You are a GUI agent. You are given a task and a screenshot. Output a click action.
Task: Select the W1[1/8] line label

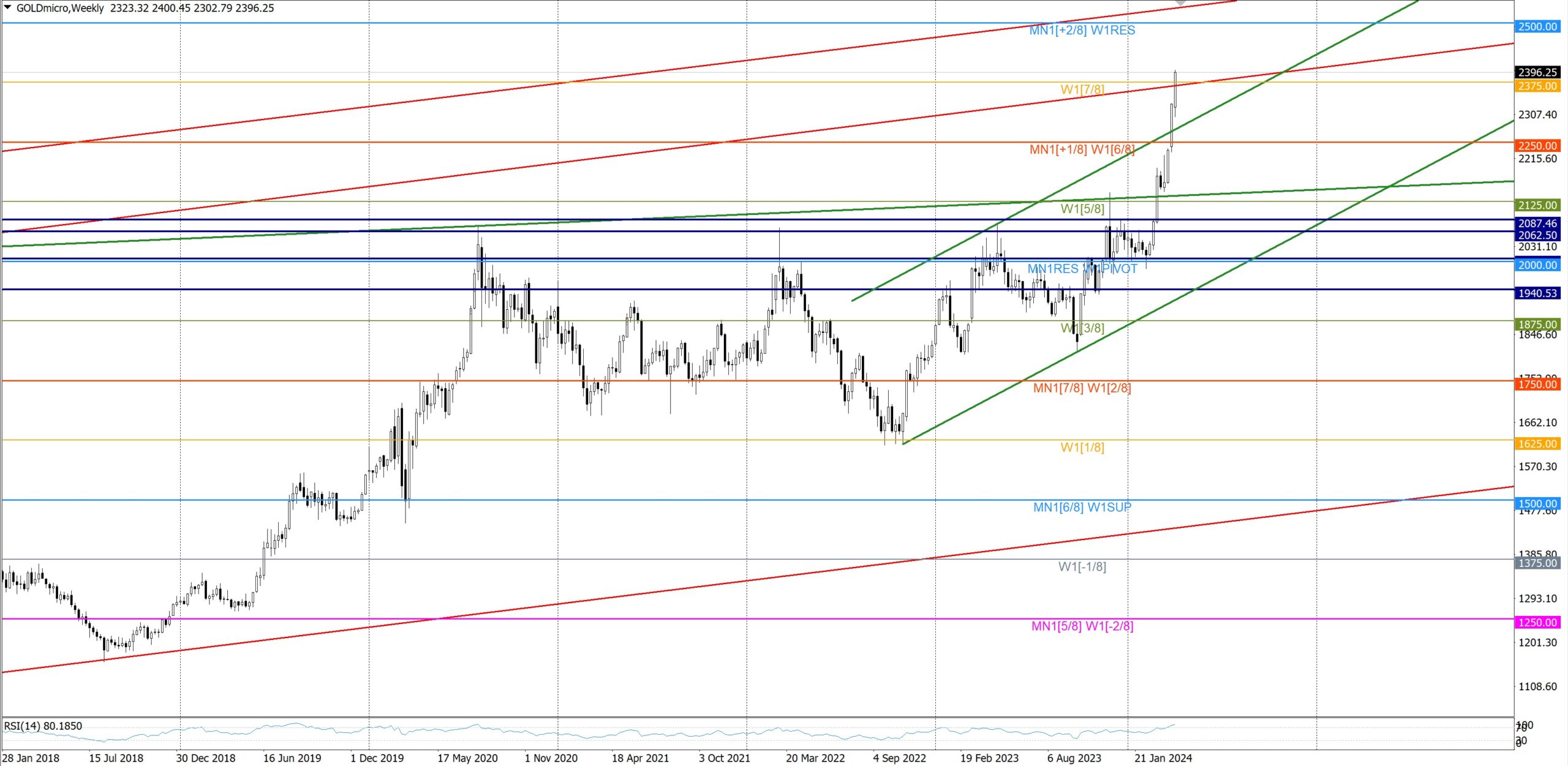tap(1082, 448)
